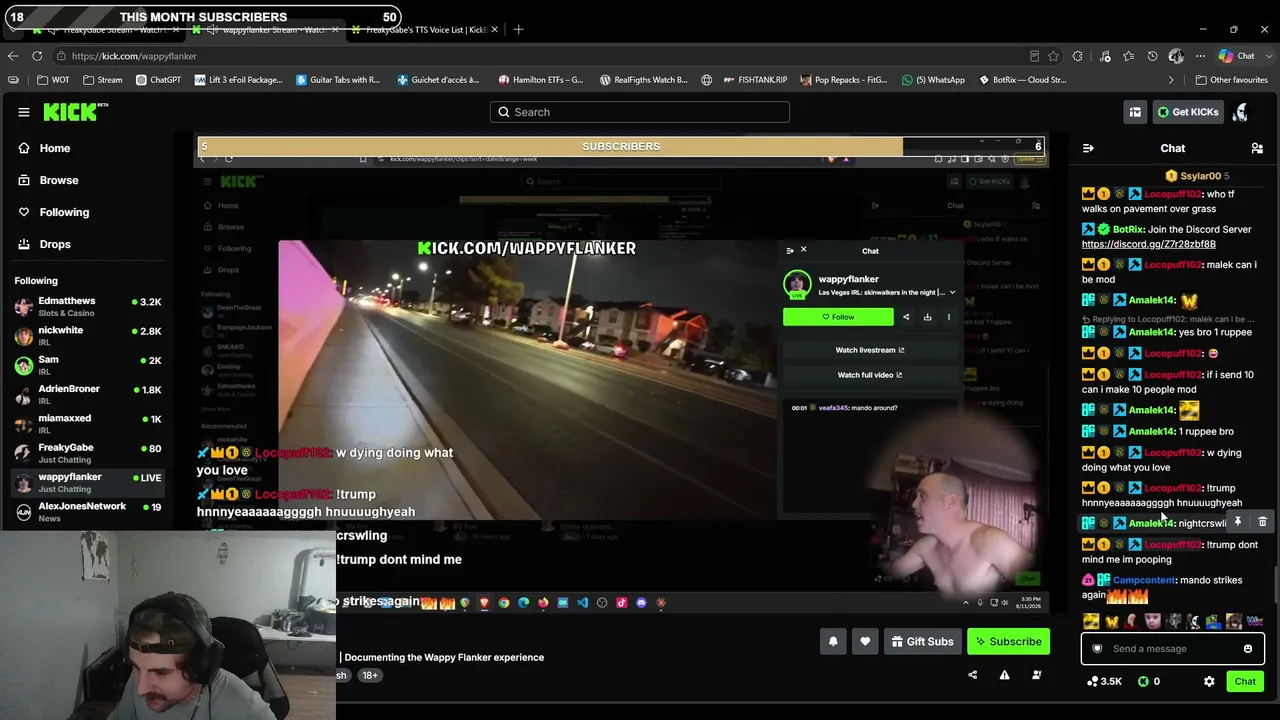The width and height of the screenshot is (1280, 720).
Task: Click the Gift Subs button
Action: click(921, 642)
